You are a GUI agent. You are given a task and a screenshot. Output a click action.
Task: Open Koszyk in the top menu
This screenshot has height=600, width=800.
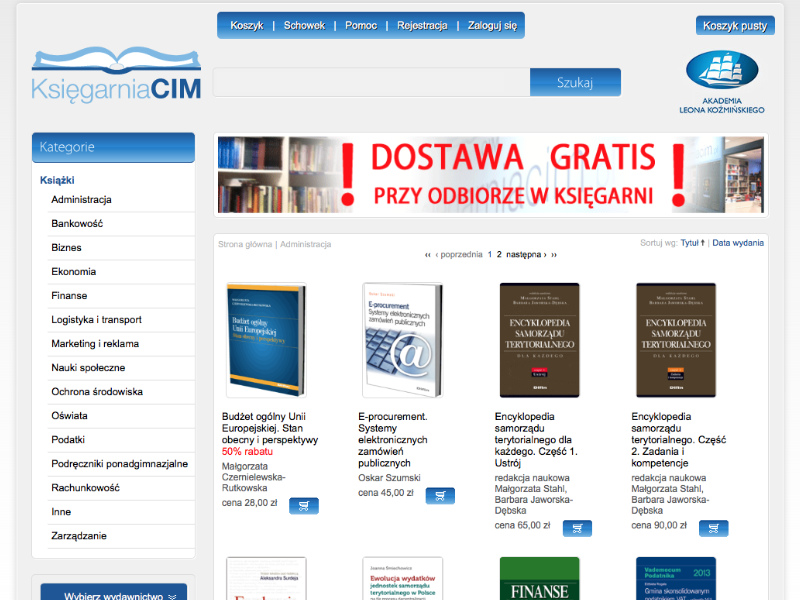247,26
